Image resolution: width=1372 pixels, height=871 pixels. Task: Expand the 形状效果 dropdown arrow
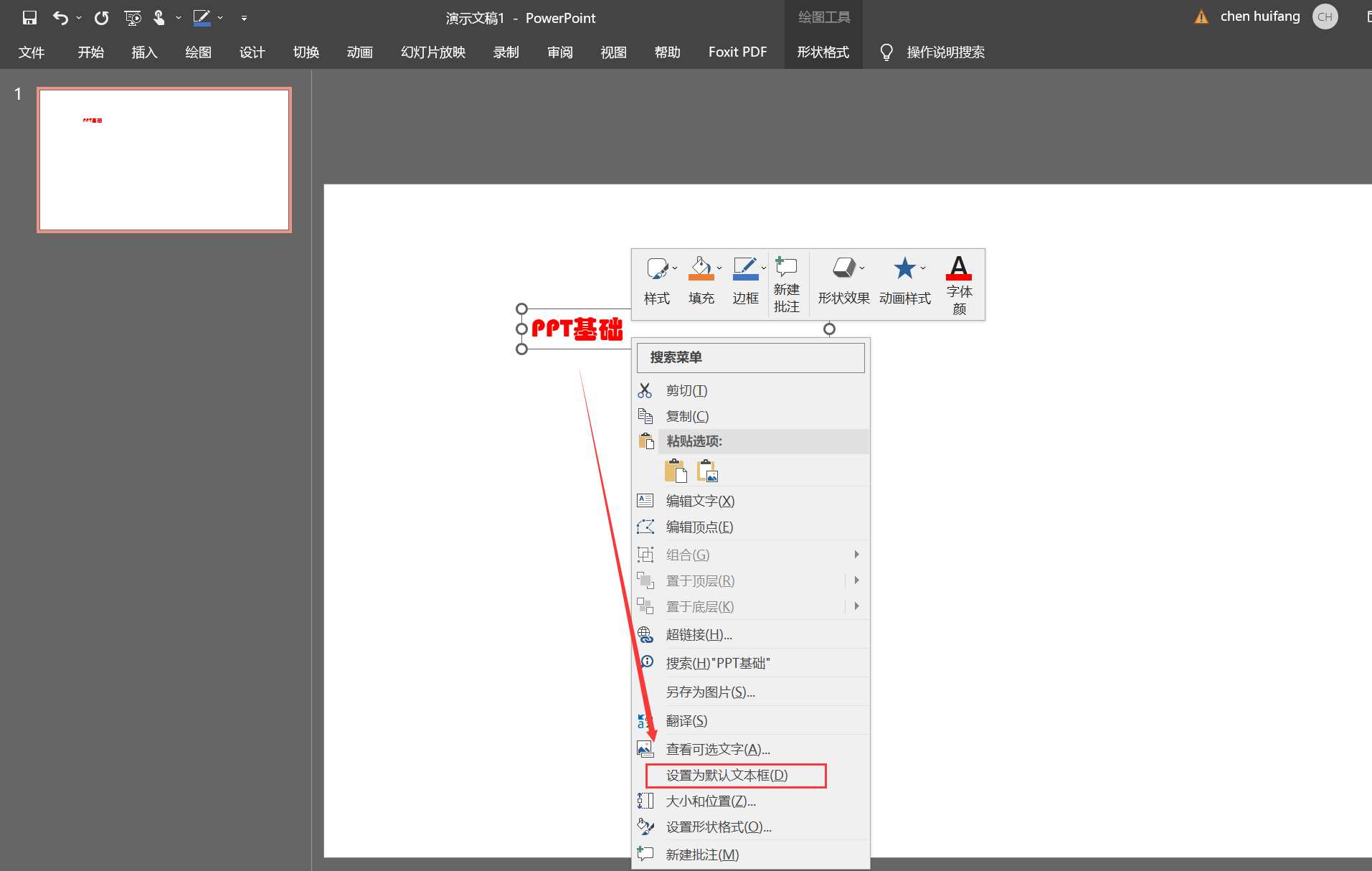862,268
